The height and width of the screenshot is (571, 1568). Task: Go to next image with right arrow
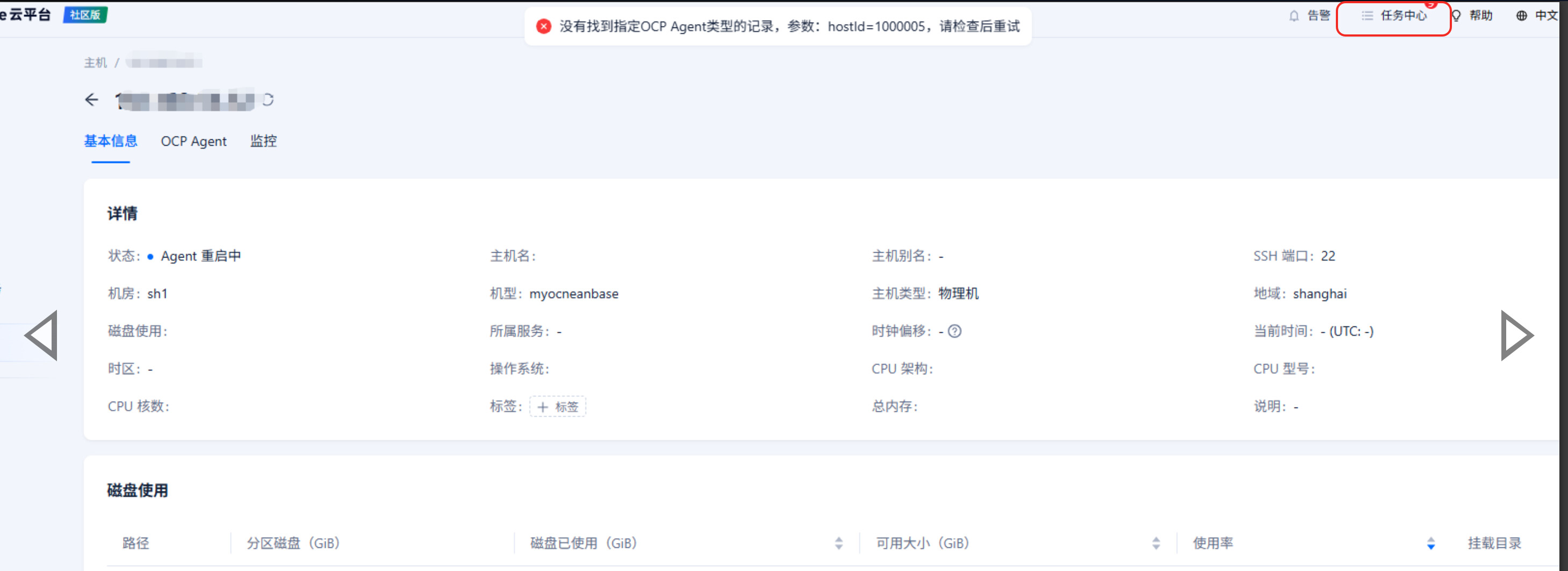pyautogui.click(x=1516, y=336)
